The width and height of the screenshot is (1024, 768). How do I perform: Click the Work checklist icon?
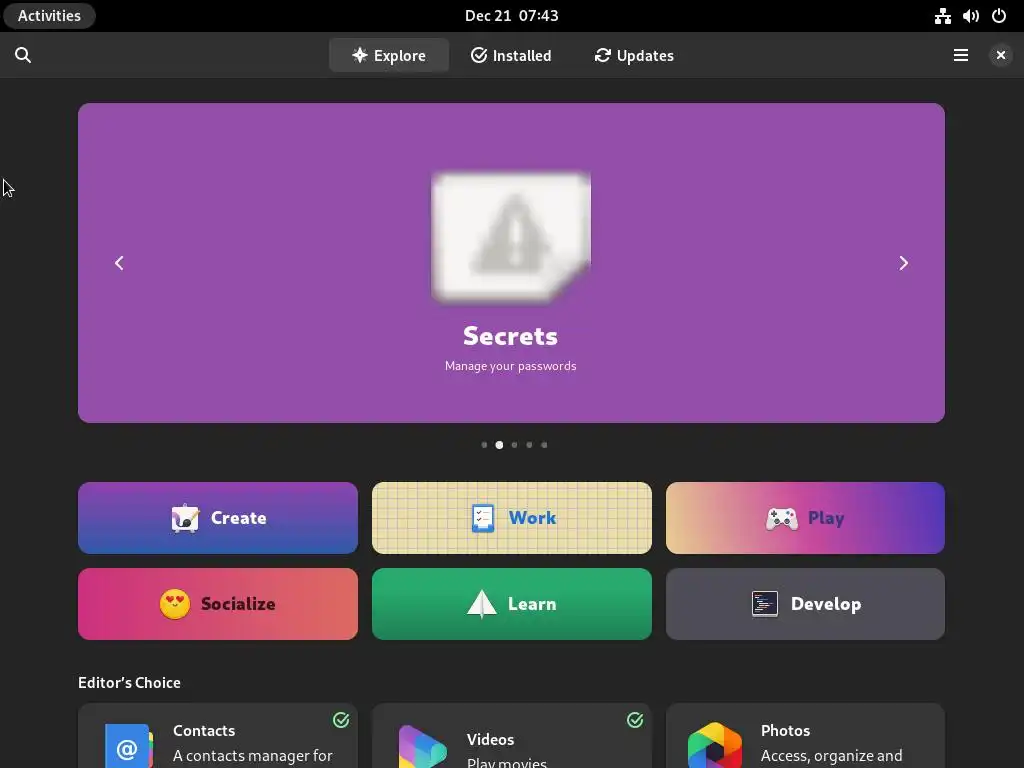pos(483,519)
